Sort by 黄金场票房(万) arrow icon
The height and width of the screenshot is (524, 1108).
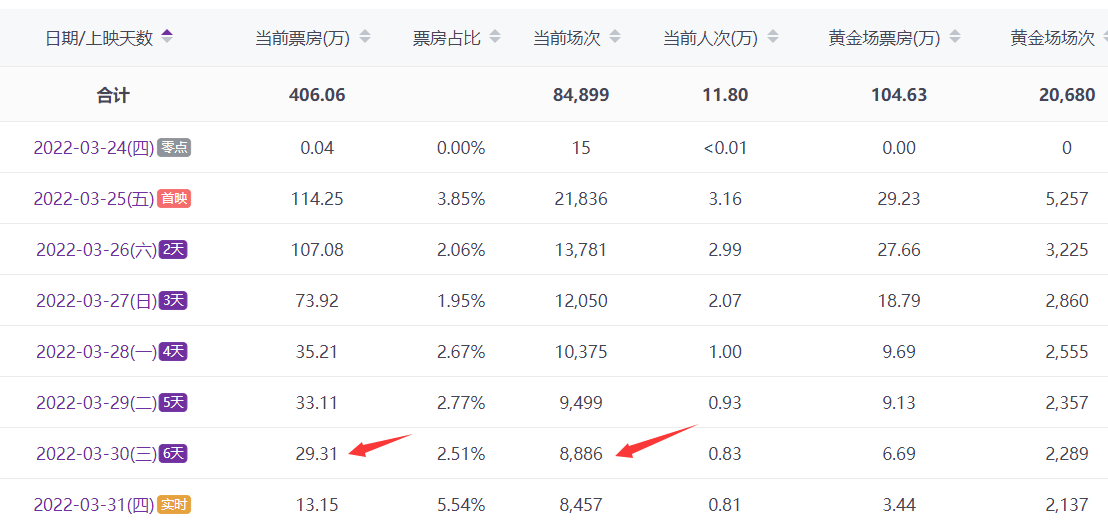(955, 37)
